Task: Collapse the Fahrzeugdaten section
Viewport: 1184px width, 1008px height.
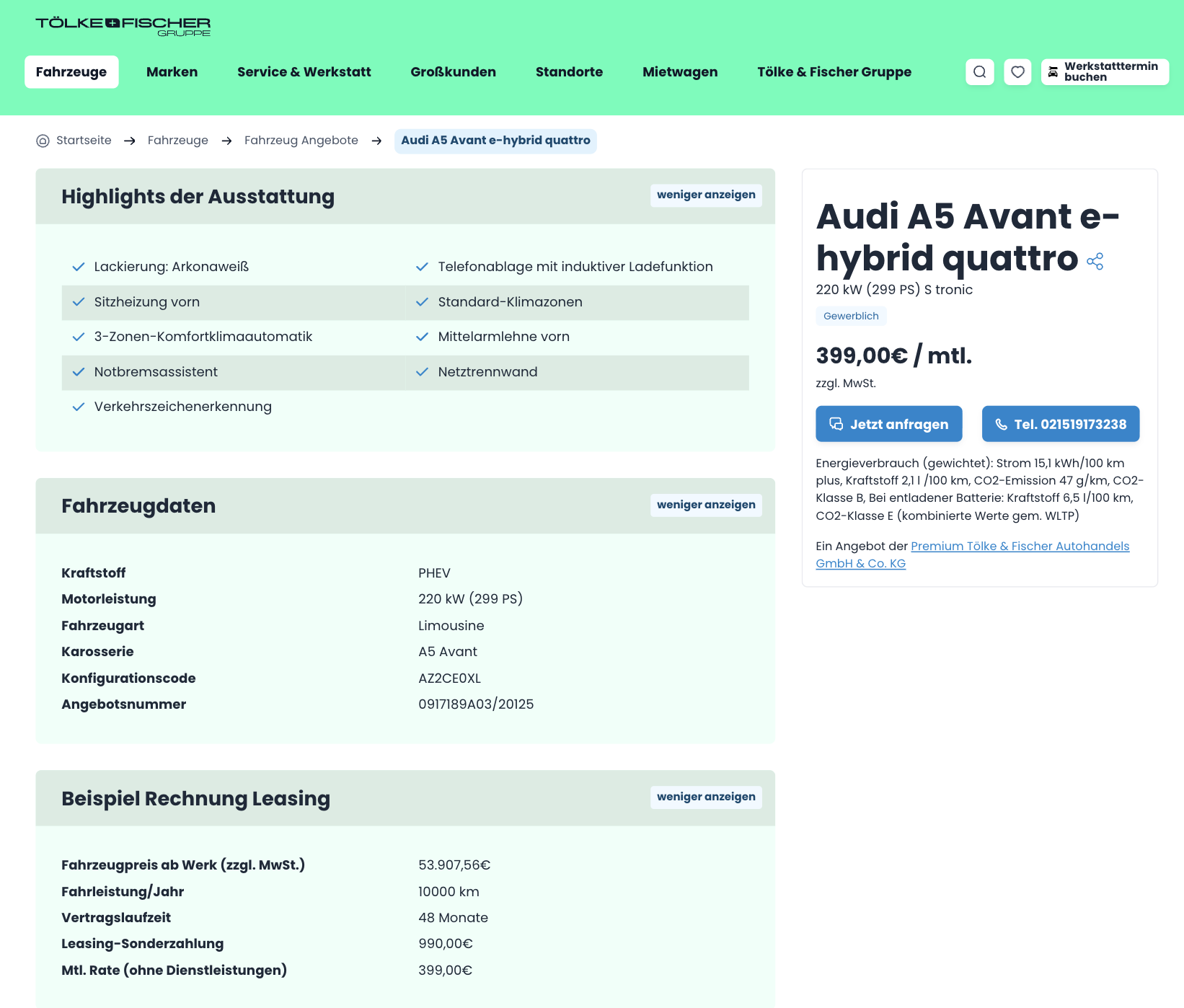Action: [x=705, y=505]
